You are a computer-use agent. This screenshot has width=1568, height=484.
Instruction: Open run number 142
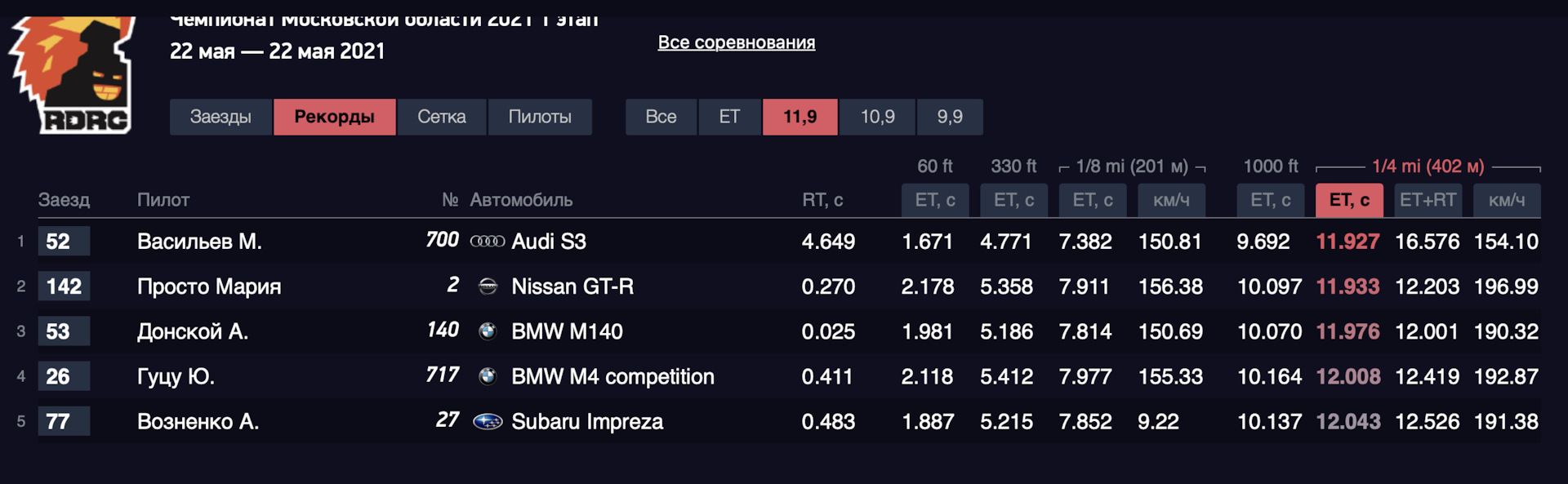pyautogui.click(x=64, y=286)
